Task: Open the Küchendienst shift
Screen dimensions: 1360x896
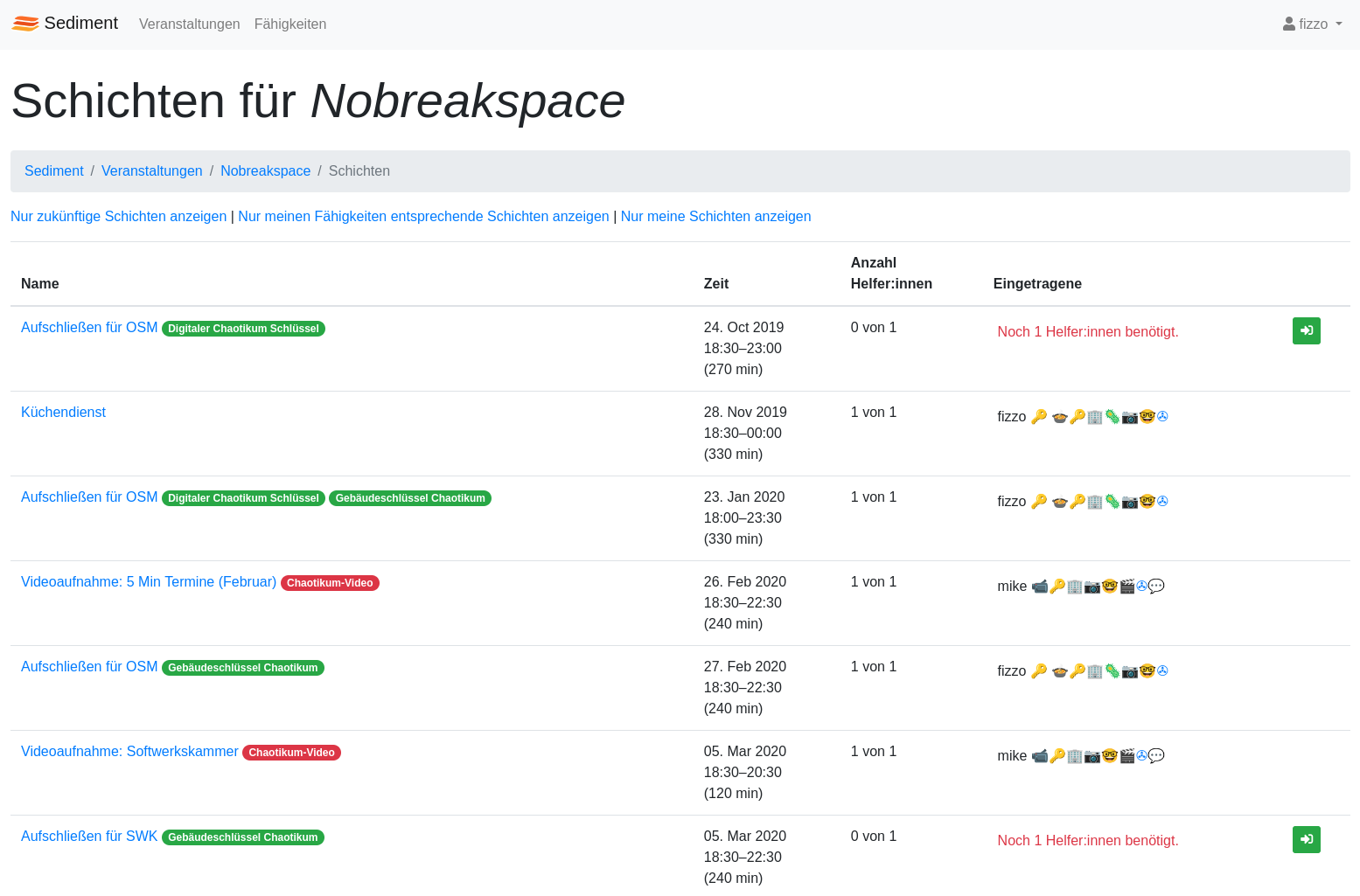Action: click(x=63, y=413)
